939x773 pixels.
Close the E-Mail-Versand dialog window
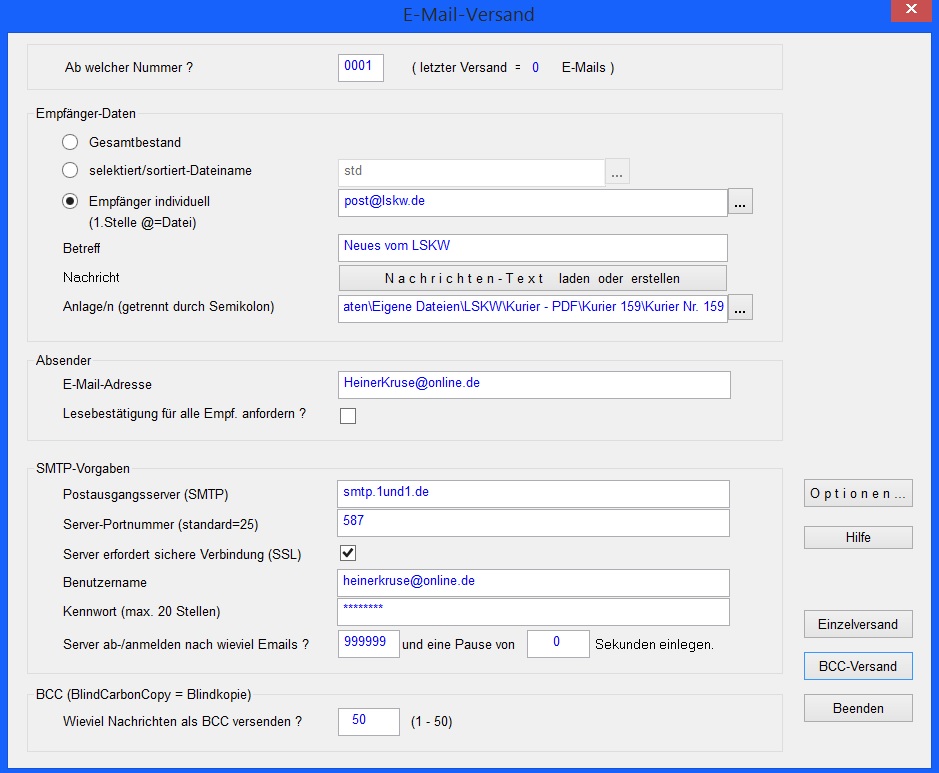coord(910,10)
